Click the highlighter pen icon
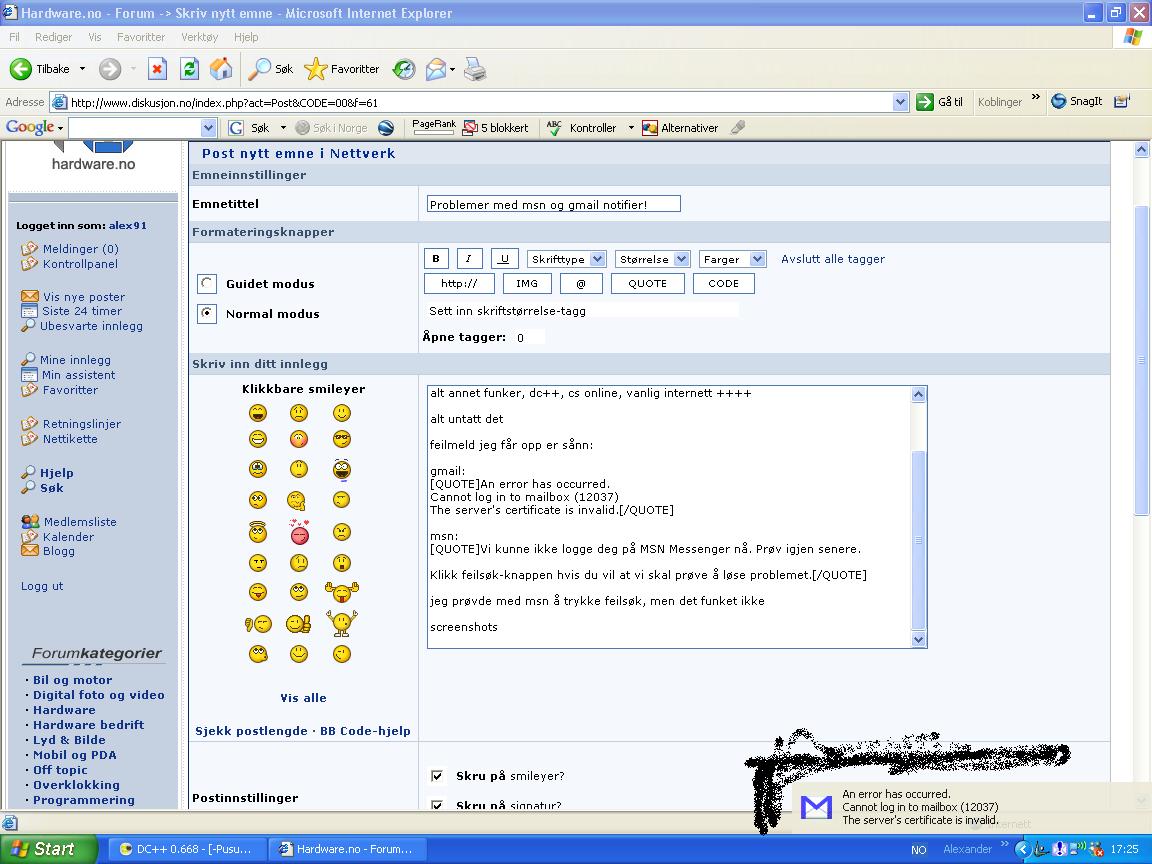The image size is (1152, 864). [x=738, y=128]
